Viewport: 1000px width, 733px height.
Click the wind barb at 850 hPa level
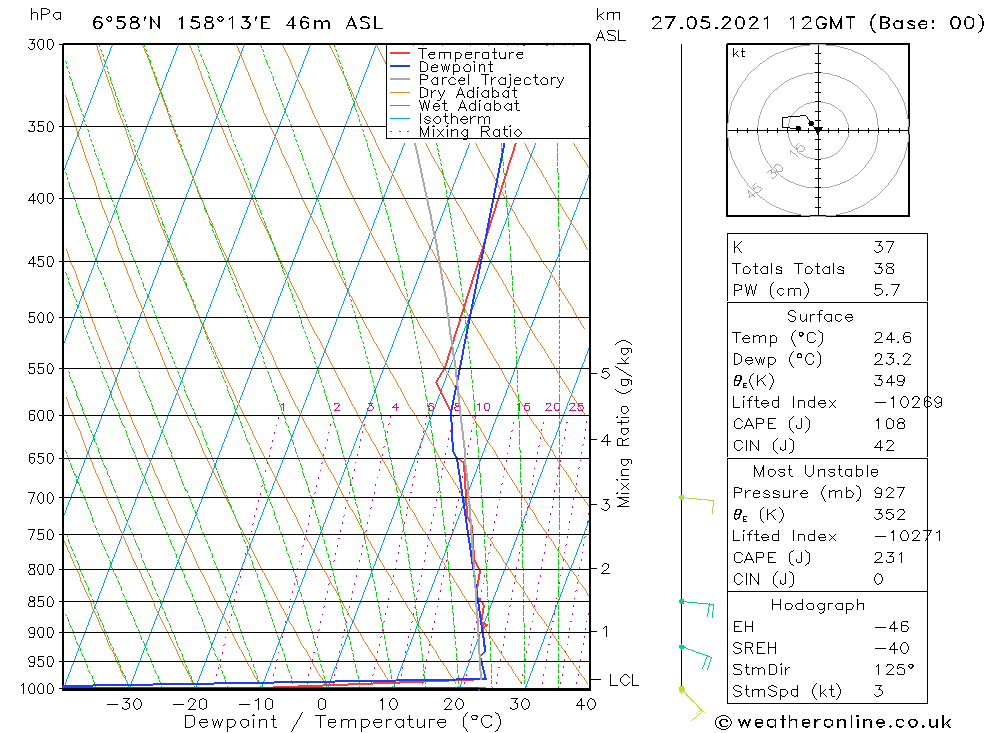coord(698,609)
